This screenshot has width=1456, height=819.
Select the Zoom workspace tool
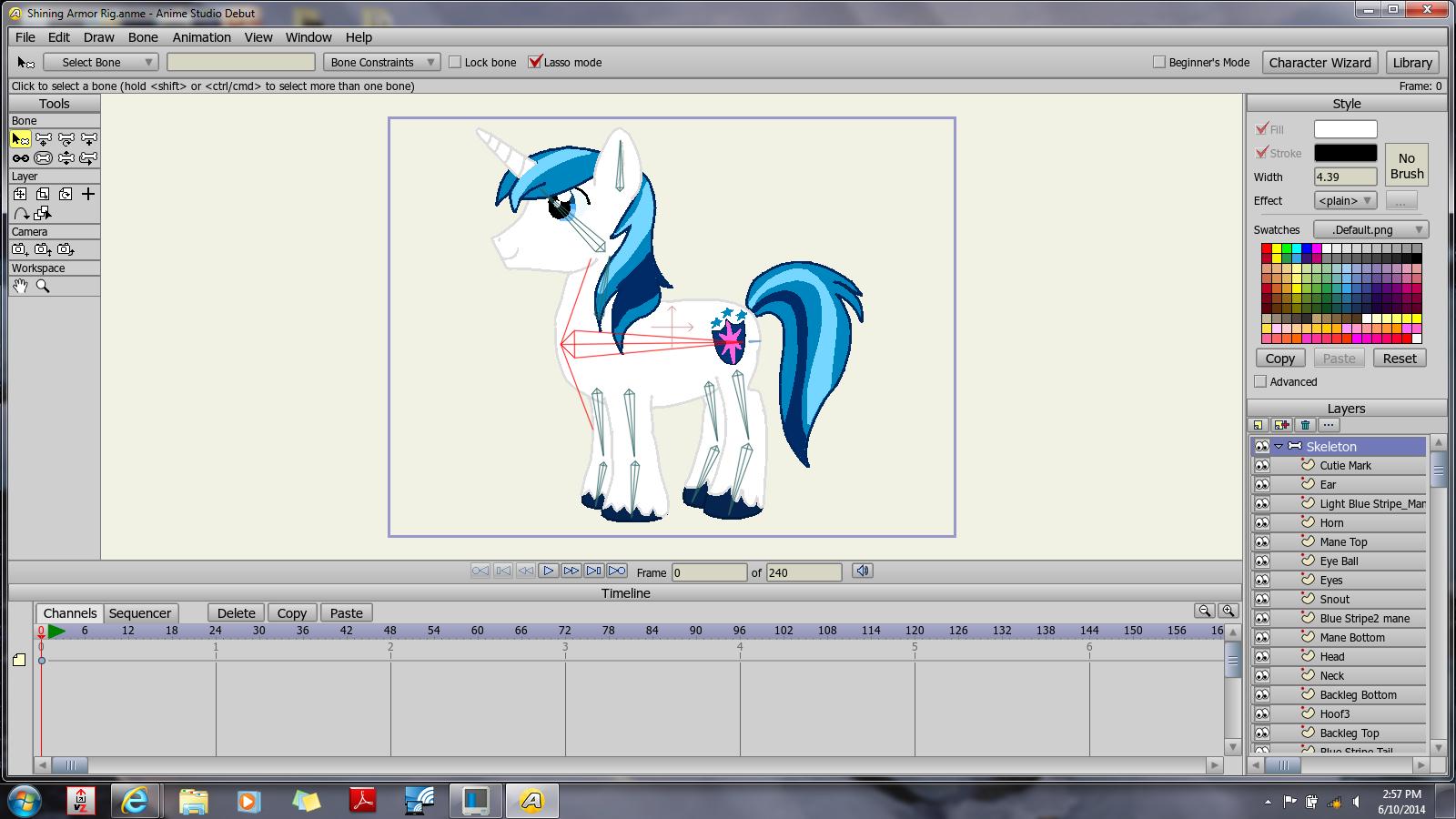click(42, 286)
